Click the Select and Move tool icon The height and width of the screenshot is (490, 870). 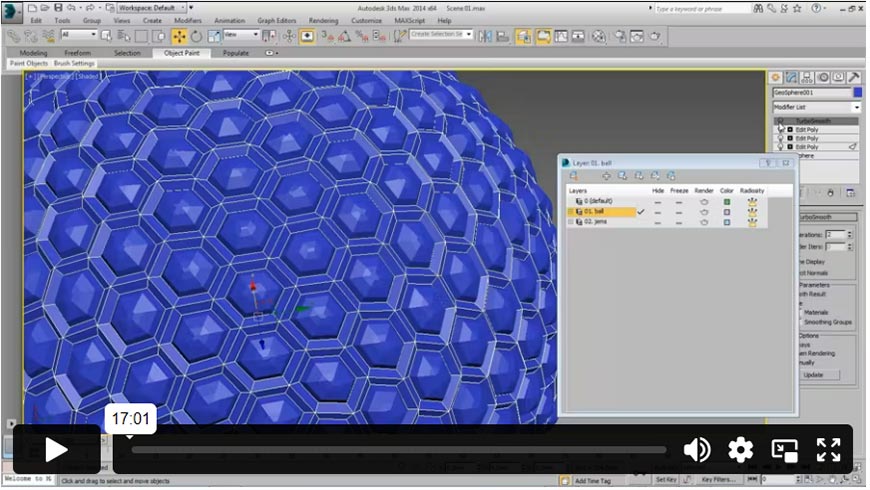[179, 36]
